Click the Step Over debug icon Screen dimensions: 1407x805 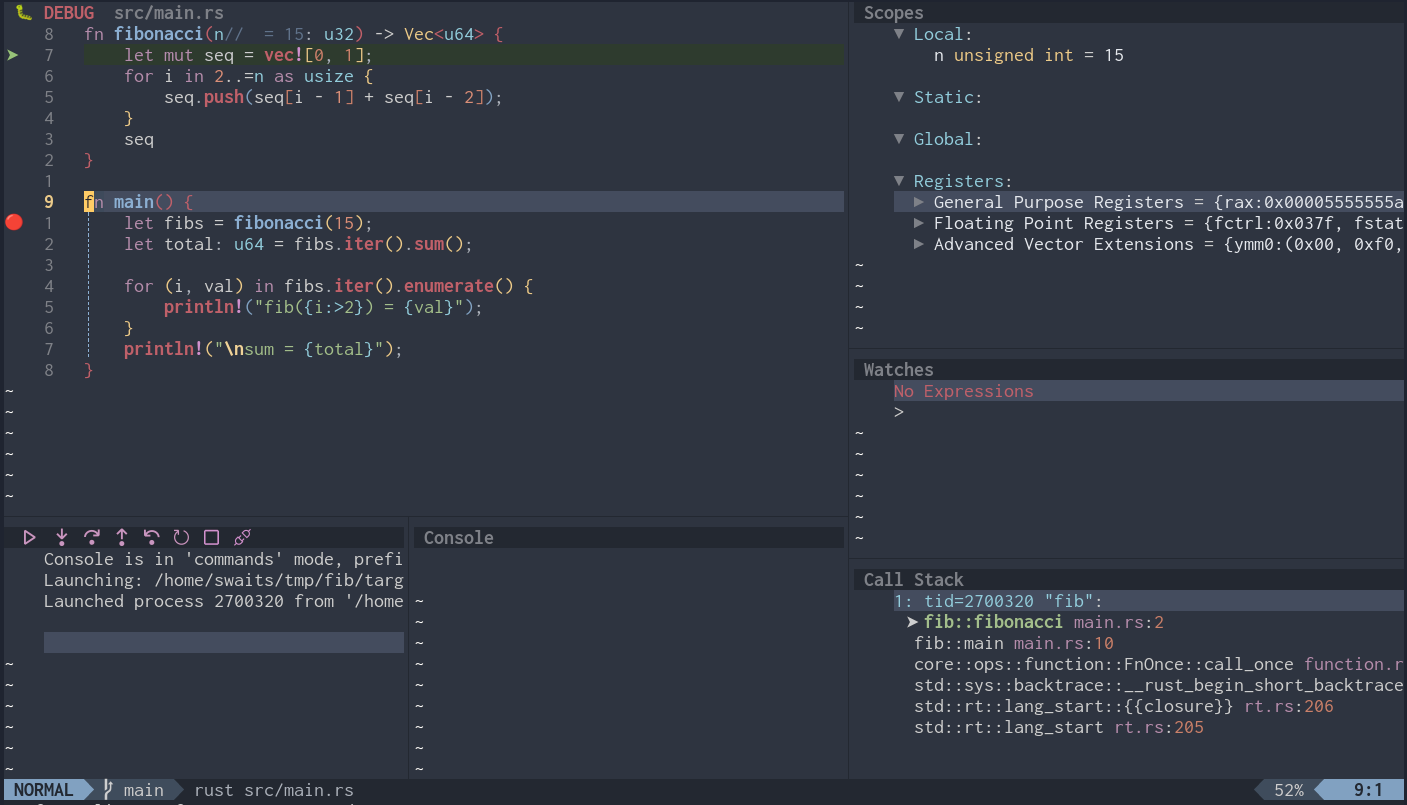click(x=92, y=538)
